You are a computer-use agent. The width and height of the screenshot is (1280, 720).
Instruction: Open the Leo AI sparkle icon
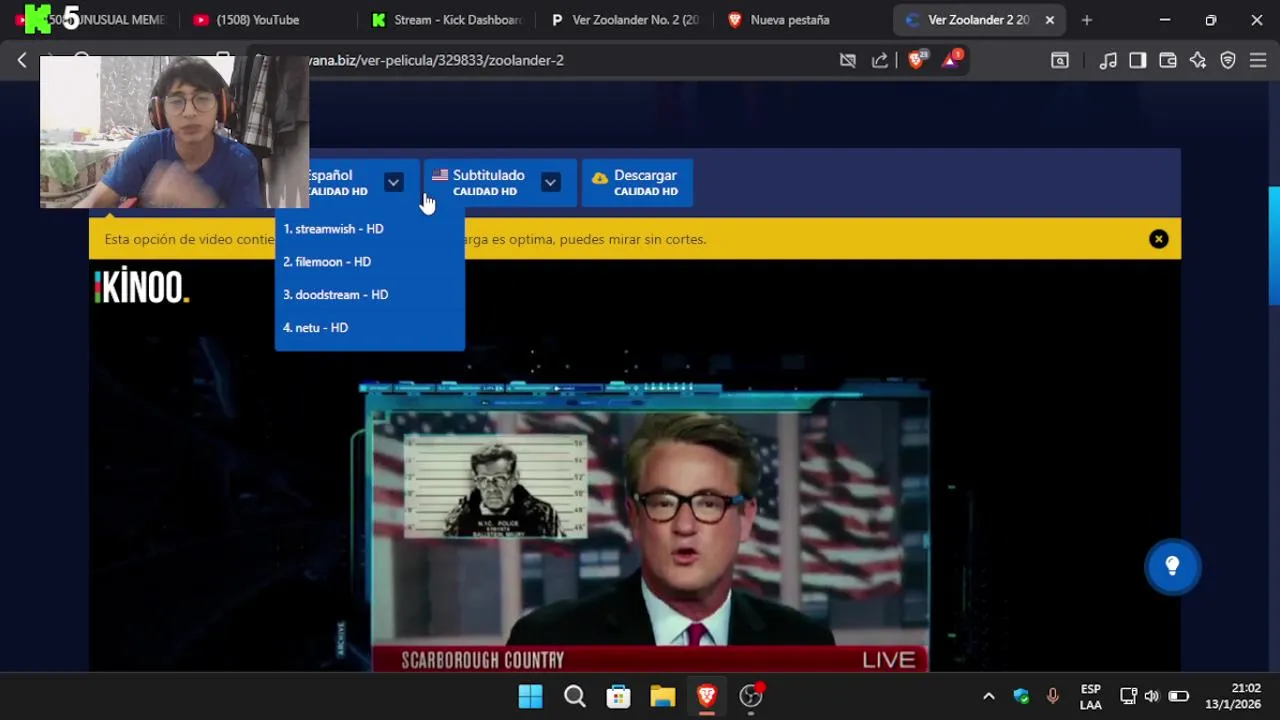[1198, 60]
